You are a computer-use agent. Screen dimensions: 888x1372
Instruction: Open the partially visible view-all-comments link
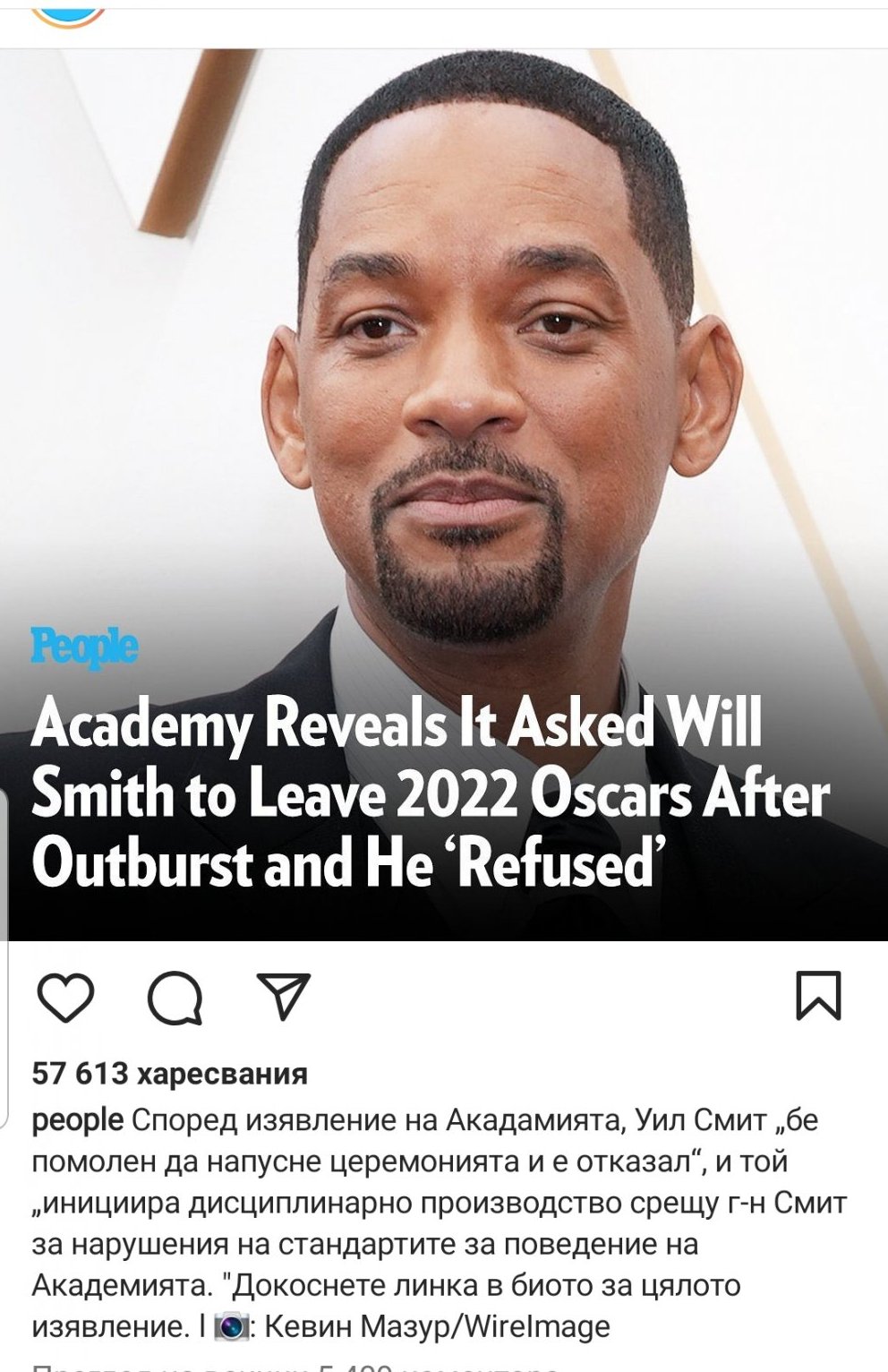coord(295,1367)
